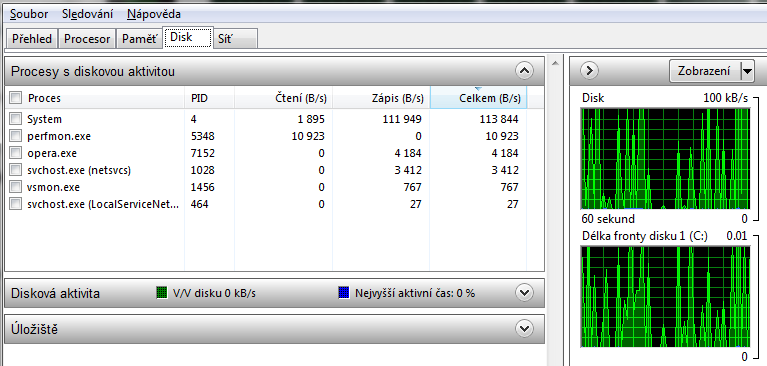Image resolution: width=767 pixels, height=366 pixels.
Task: Switch to the Síť tab
Action: [236, 39]
